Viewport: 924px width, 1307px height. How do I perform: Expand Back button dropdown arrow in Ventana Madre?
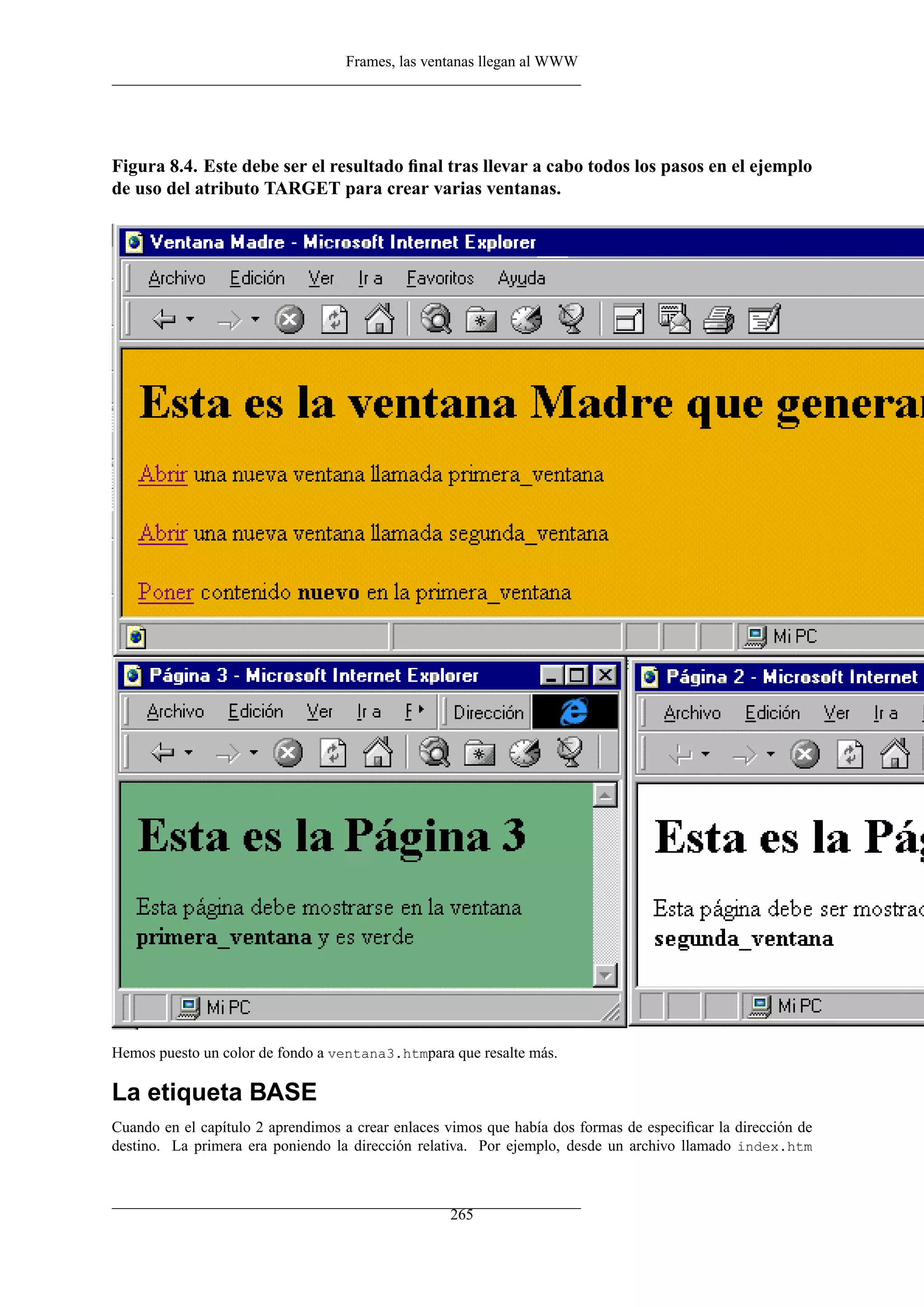190,320
